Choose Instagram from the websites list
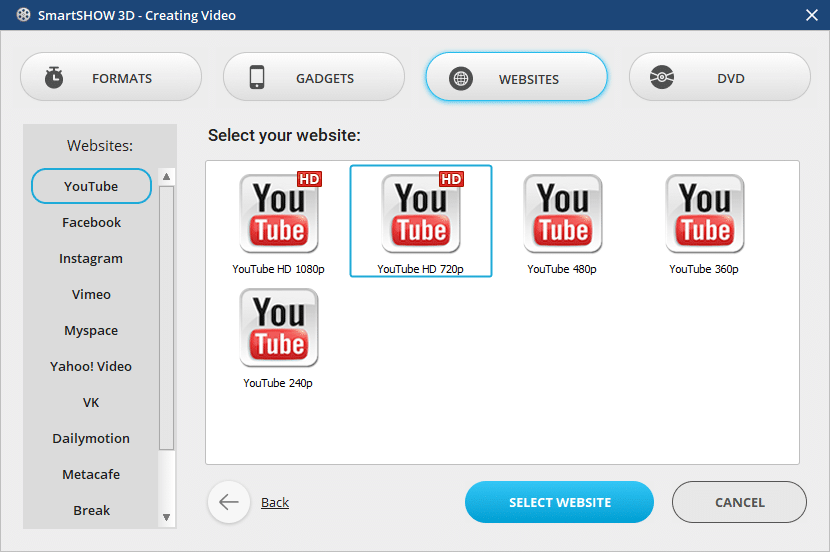 click(x=91, y=258)
